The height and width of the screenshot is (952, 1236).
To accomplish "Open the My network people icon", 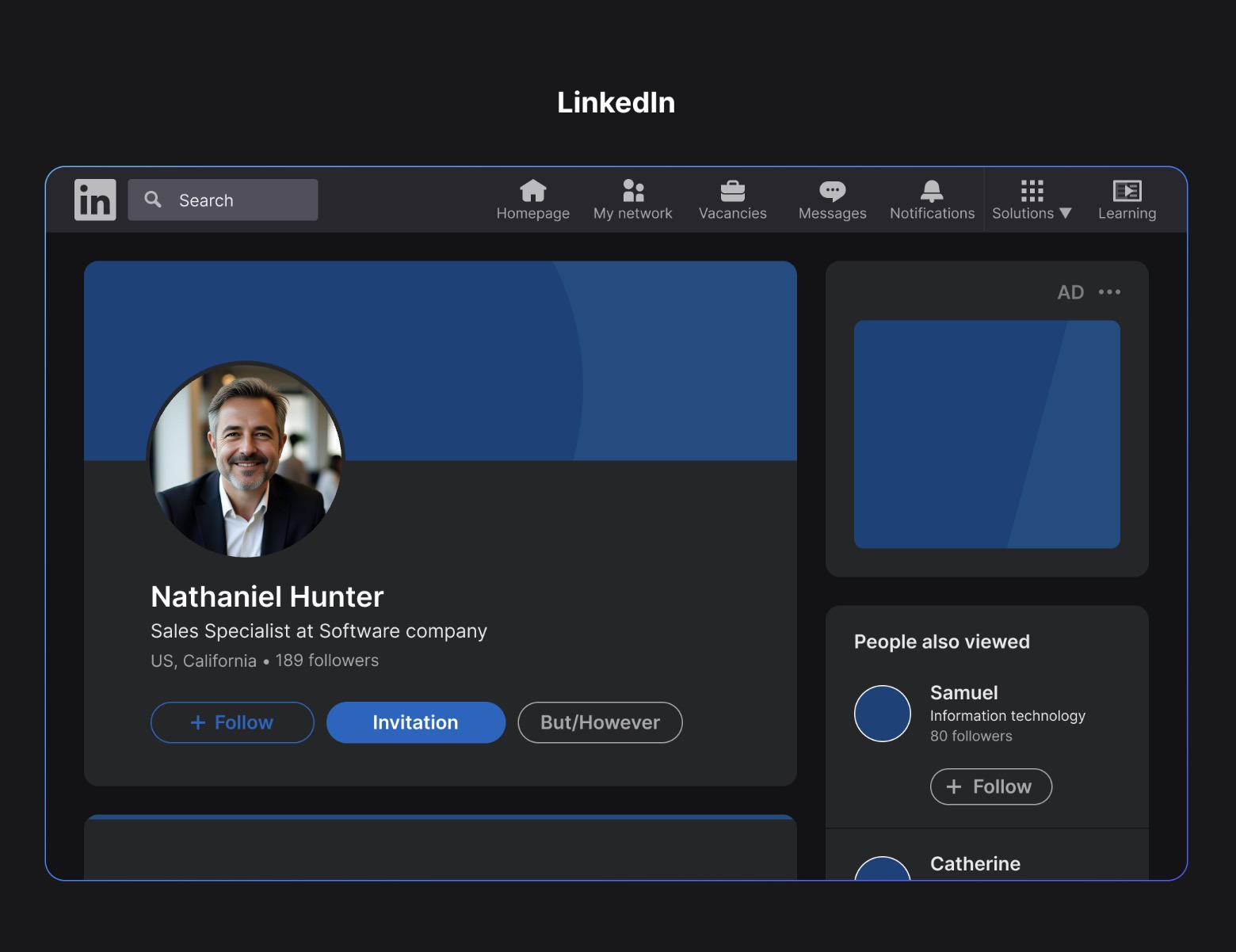I will [x=633, y=191].
